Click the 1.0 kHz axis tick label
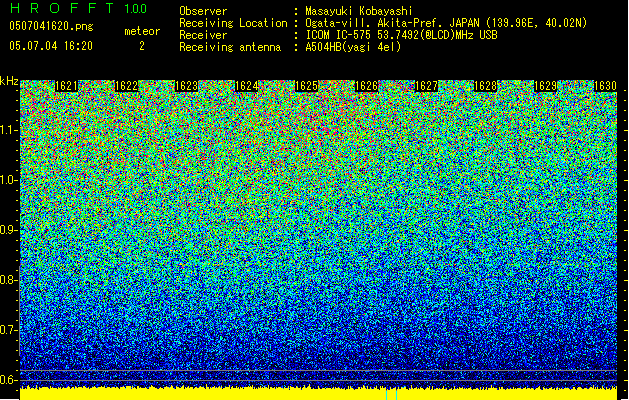Image resolution: width=629 pixels, height=400 pixels. pos(9,180)
